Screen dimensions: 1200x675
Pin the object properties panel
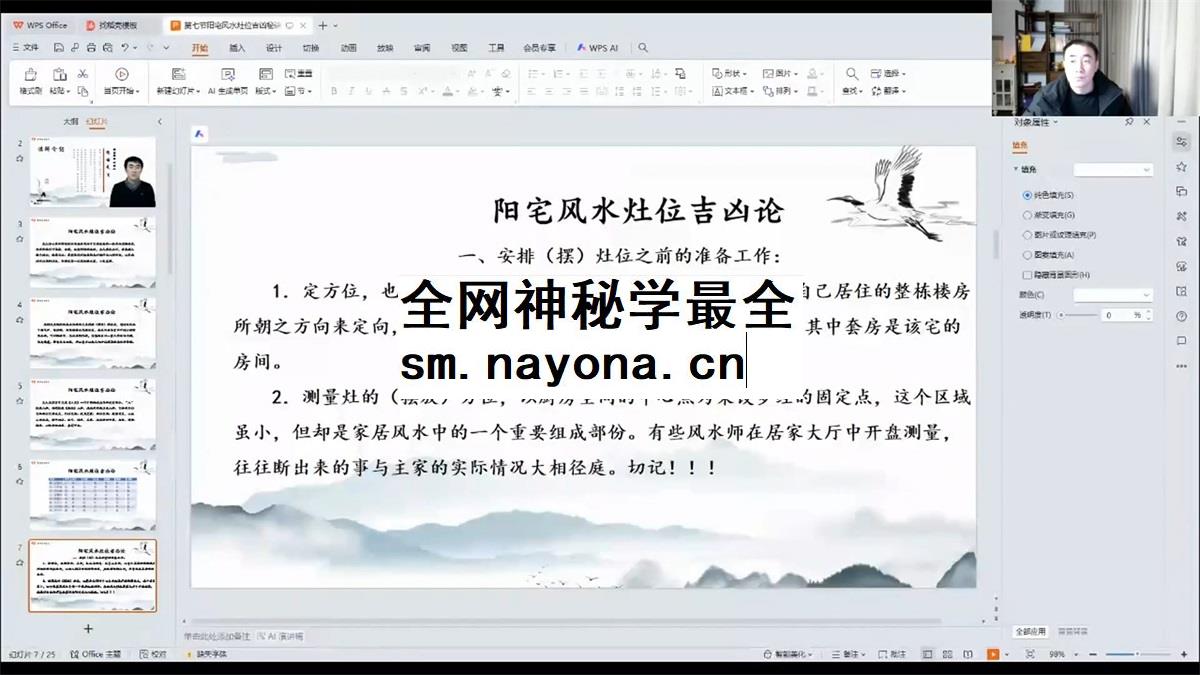(x=1129, y=121)
